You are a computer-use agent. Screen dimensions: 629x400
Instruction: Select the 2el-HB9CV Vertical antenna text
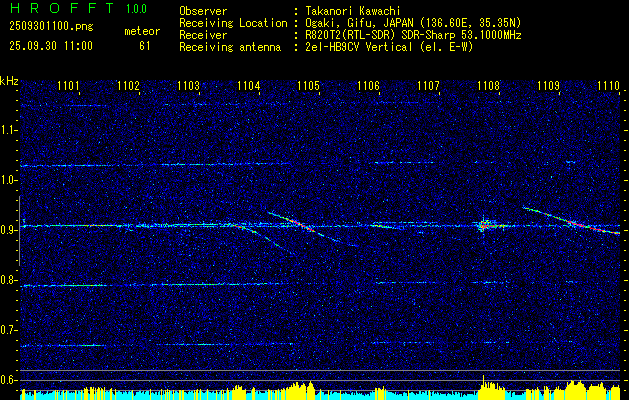pyautogui.click(x=389, y=47)
